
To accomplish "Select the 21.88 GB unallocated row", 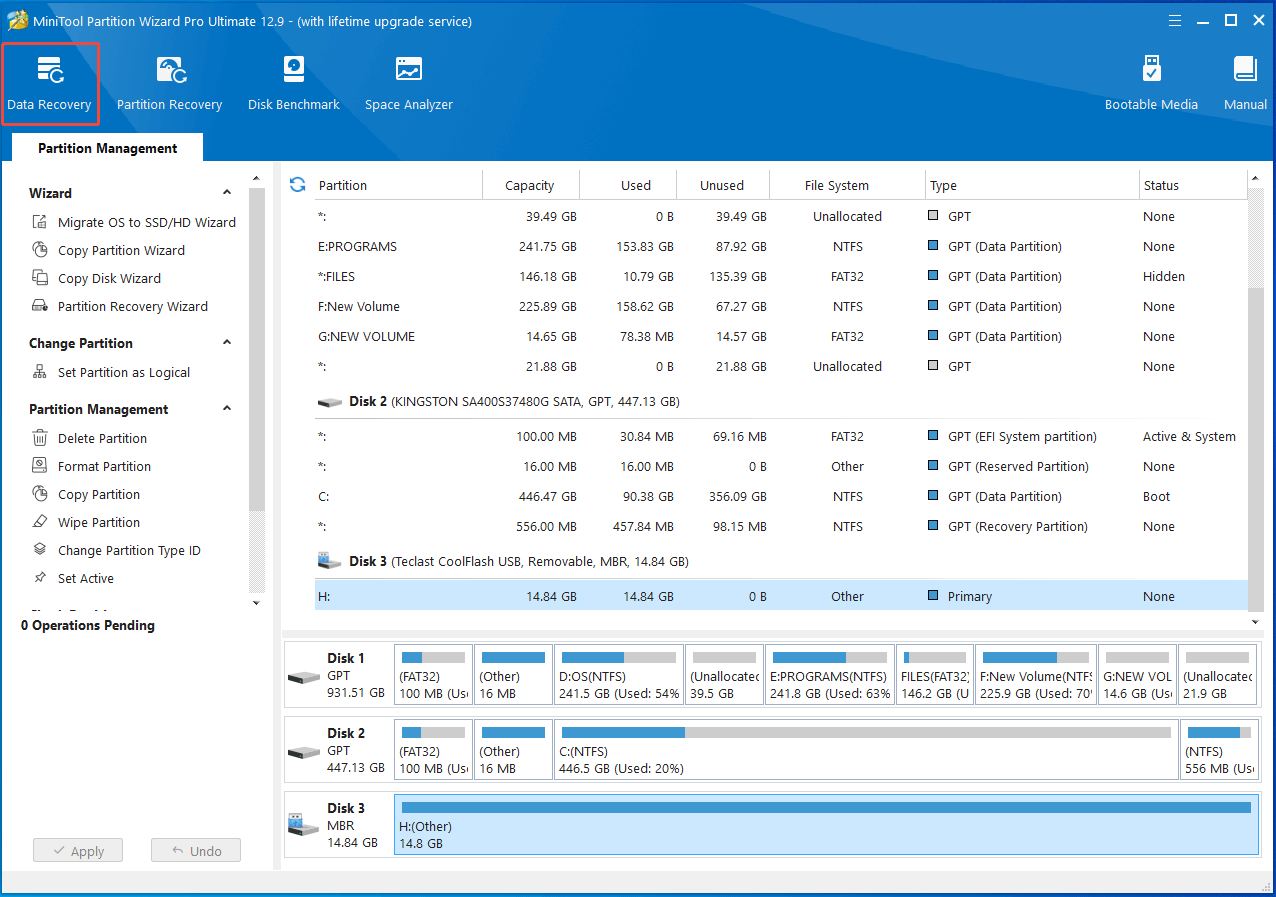I will [x=781, y=366].
